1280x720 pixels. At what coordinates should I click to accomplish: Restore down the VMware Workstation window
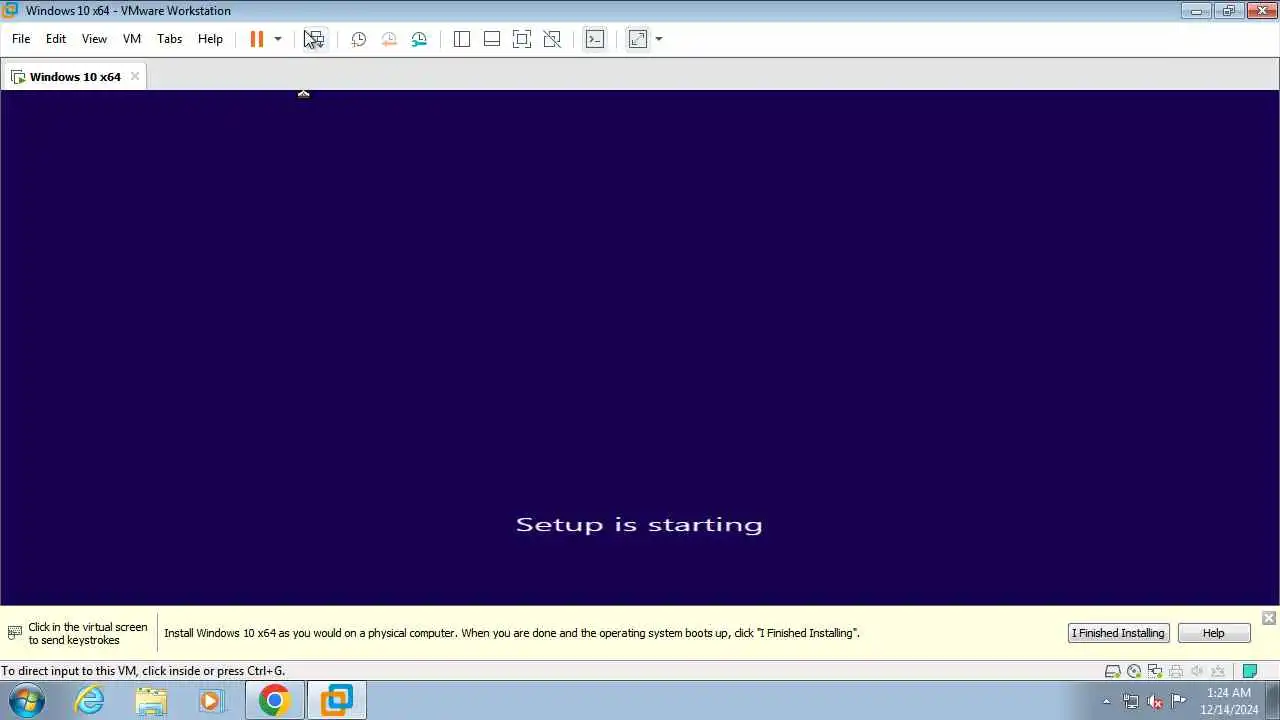tap(1229, 11)
